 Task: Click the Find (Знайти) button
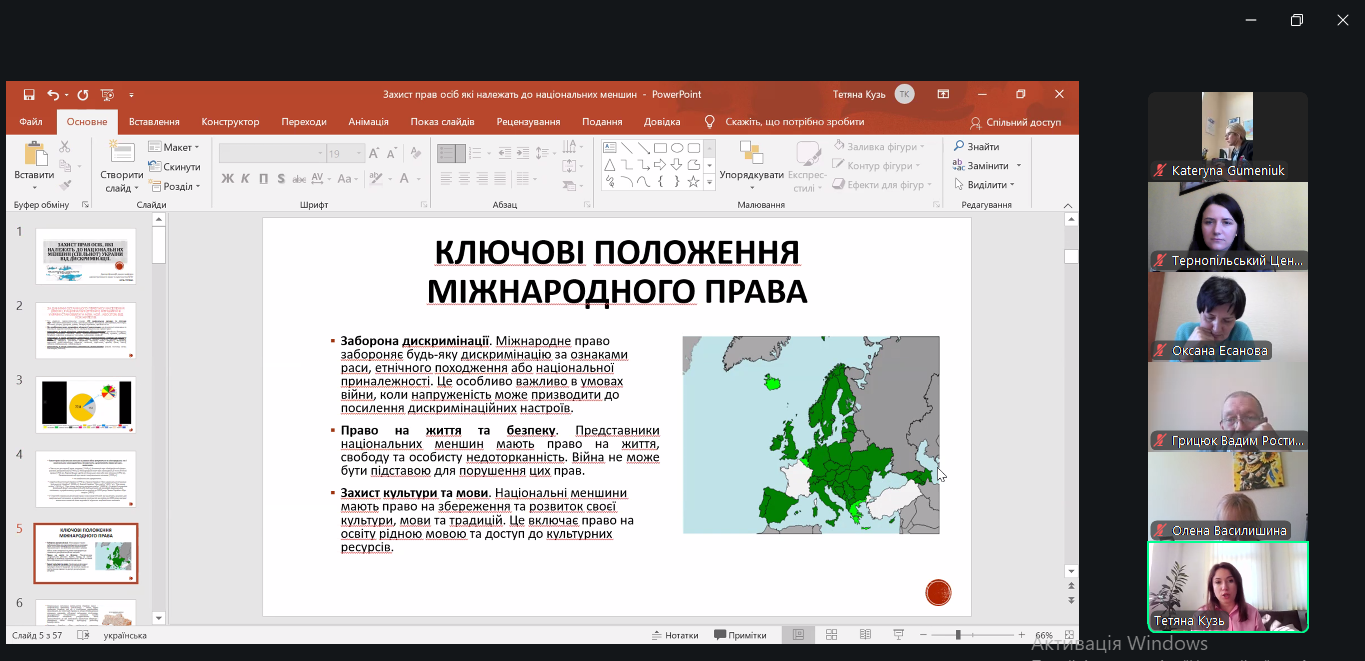pos(976,147)
